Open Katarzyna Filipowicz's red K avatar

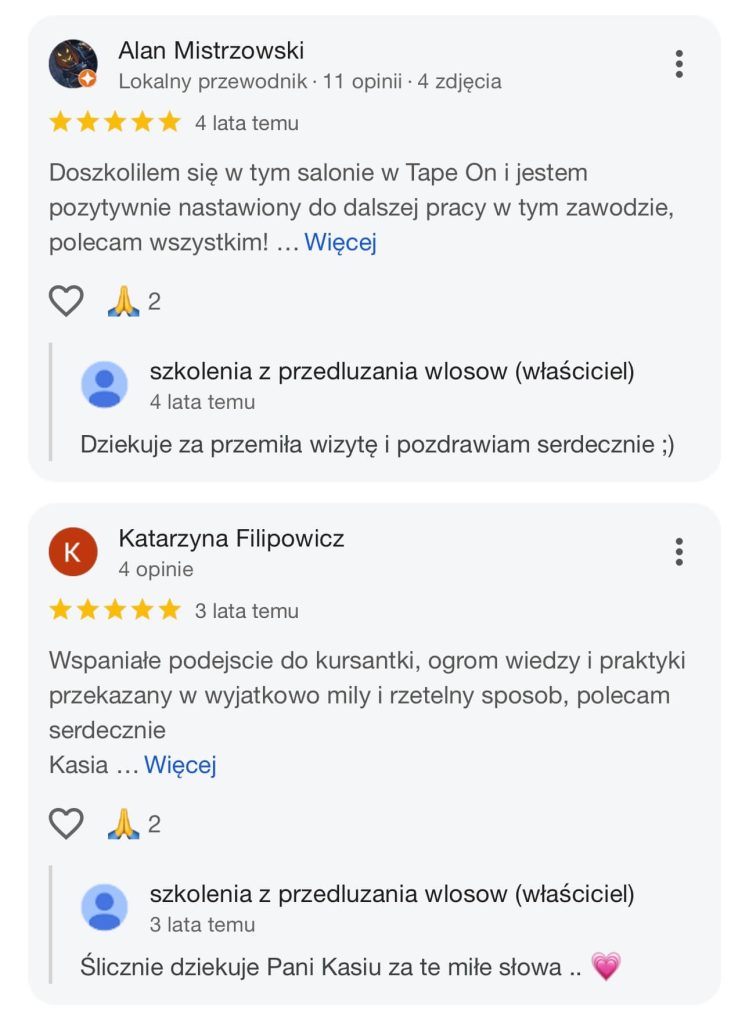click(73, 552)
